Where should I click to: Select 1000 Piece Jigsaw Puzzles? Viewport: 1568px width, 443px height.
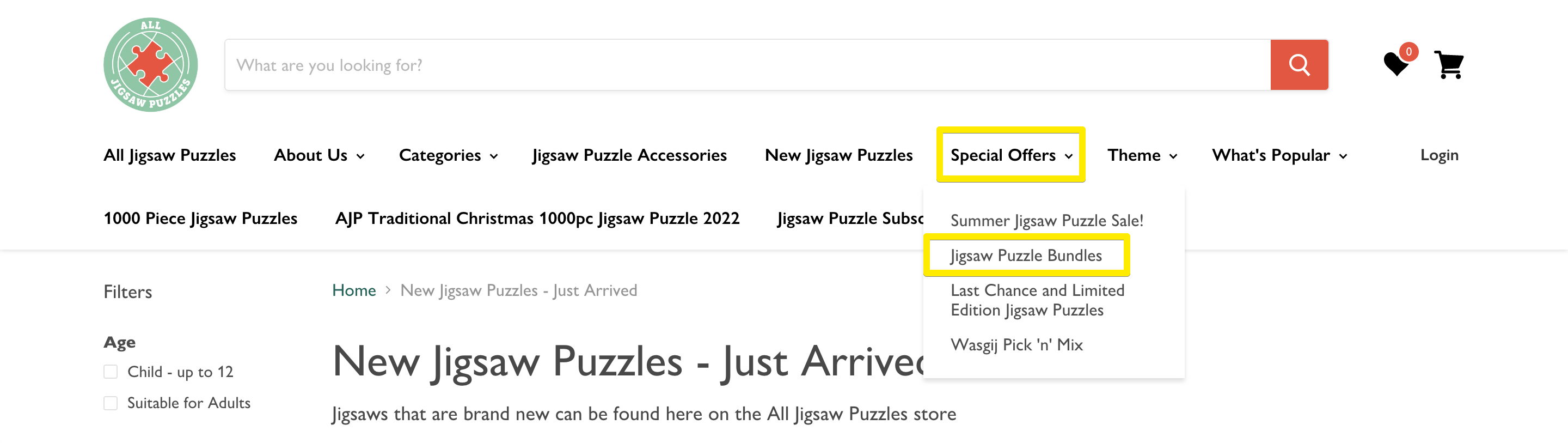pyautogui.click(x=200, y=218)
